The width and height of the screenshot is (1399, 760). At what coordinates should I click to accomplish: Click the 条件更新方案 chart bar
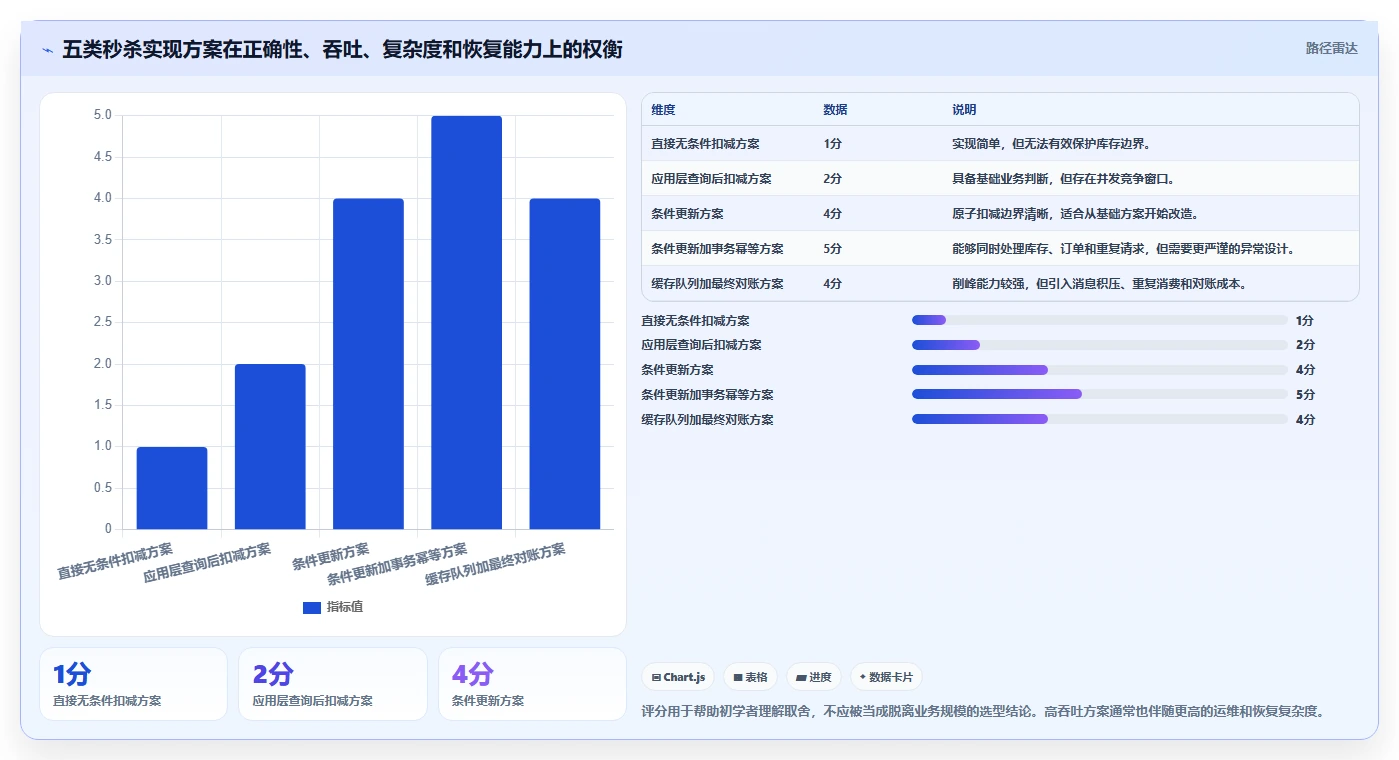click(368, 364)
